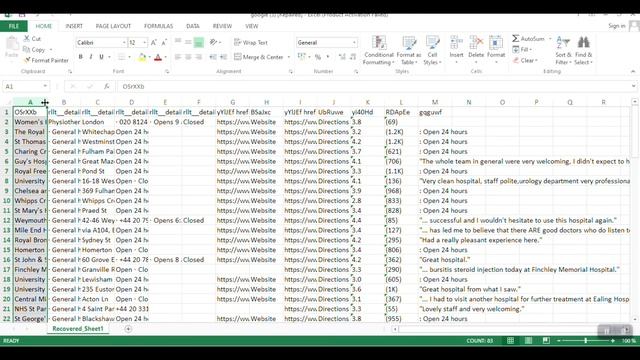Open the Borders dropdown

tap(129, 57)
